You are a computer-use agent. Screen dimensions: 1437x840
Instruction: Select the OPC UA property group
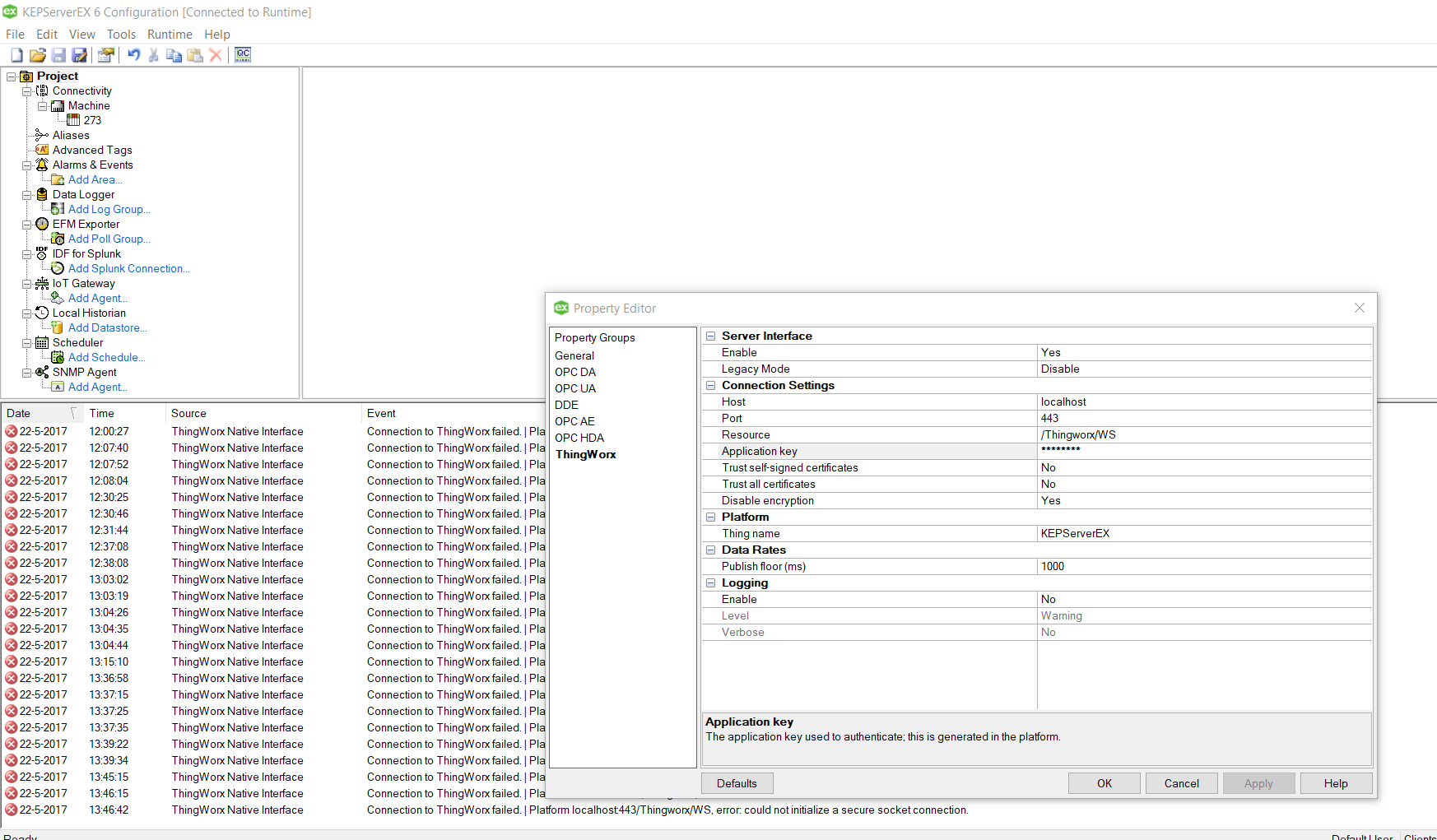pyautogui.click(x=575, y=388)
